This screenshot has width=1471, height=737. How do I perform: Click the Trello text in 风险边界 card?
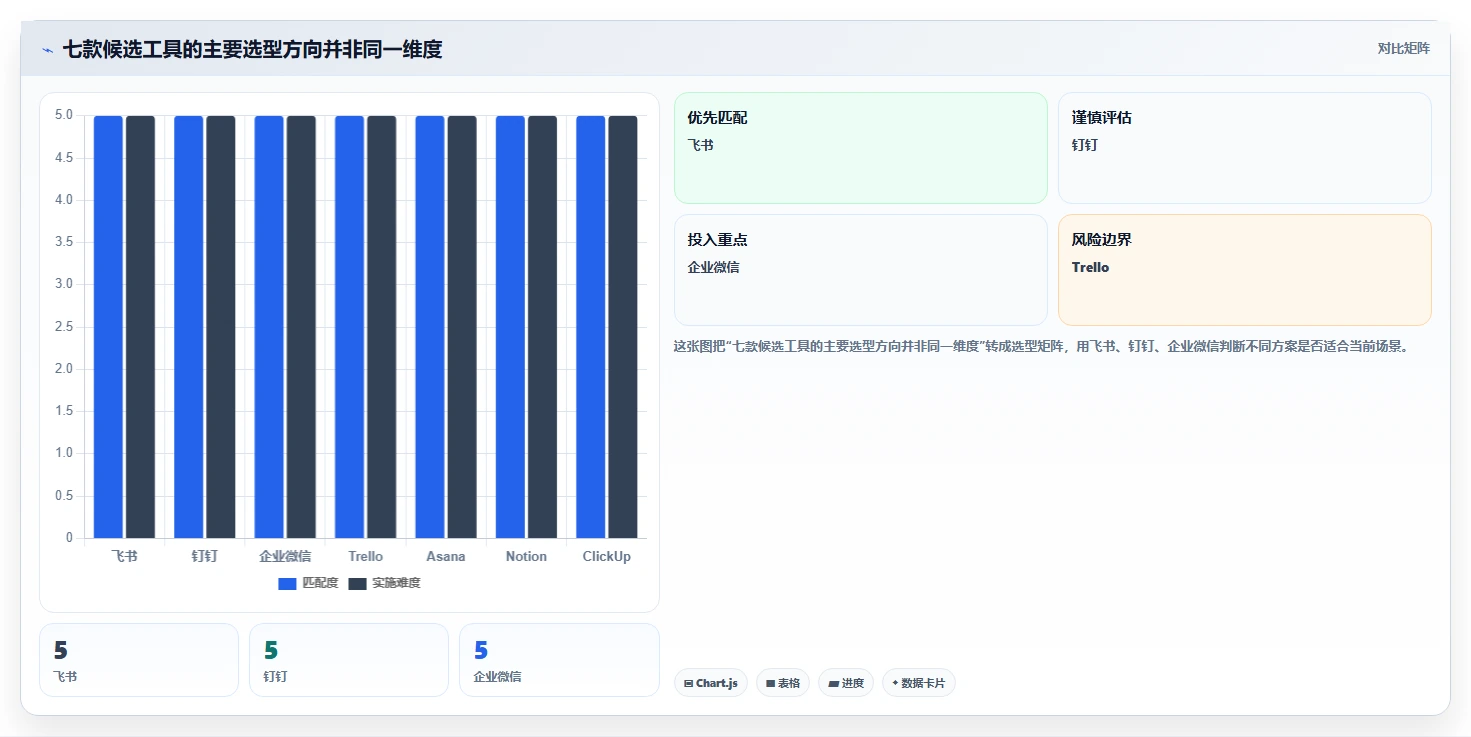(x=1090, y=267)
